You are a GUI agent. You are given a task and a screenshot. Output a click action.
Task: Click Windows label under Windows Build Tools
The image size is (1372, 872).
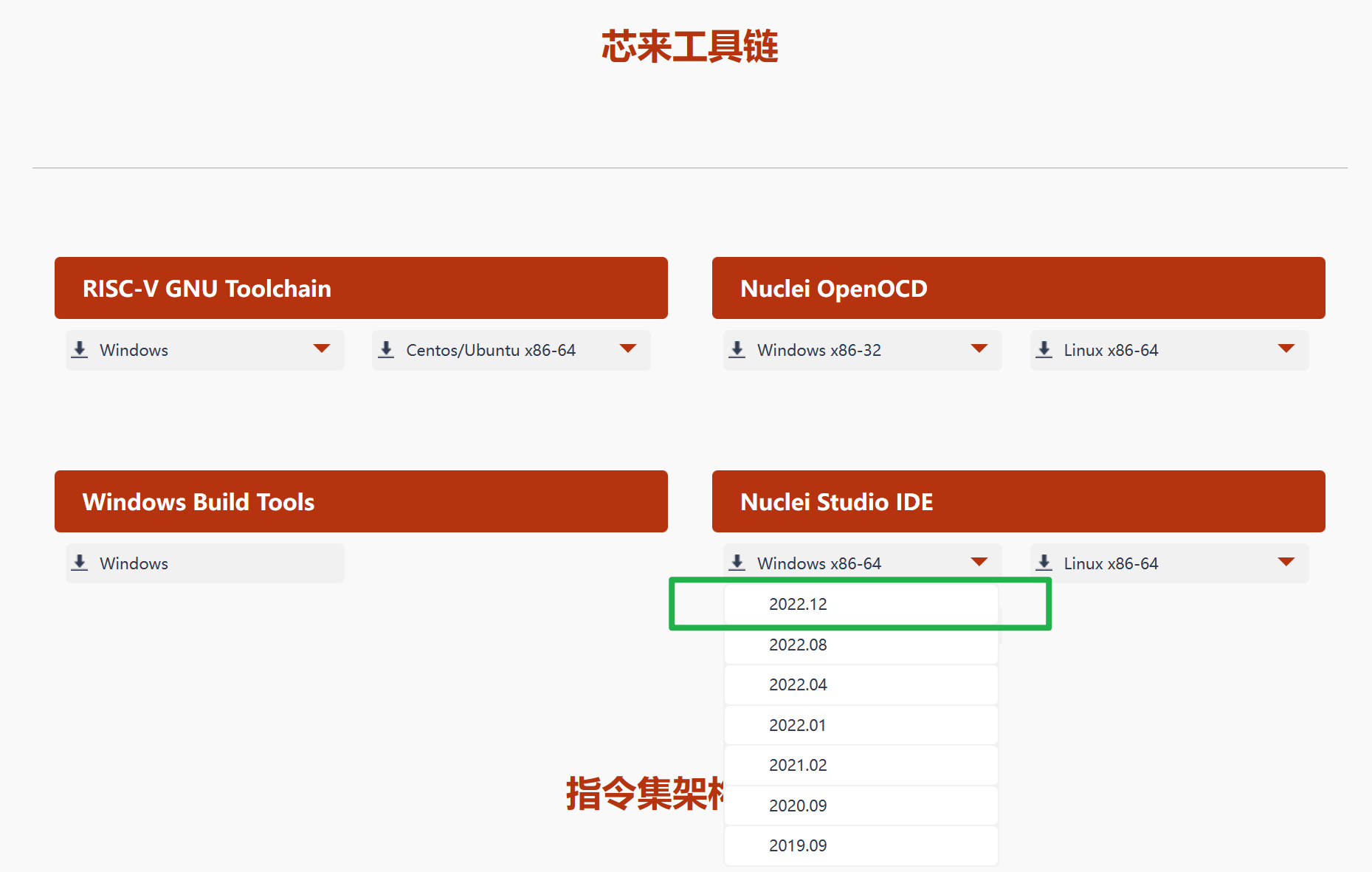tap(134, 563)
